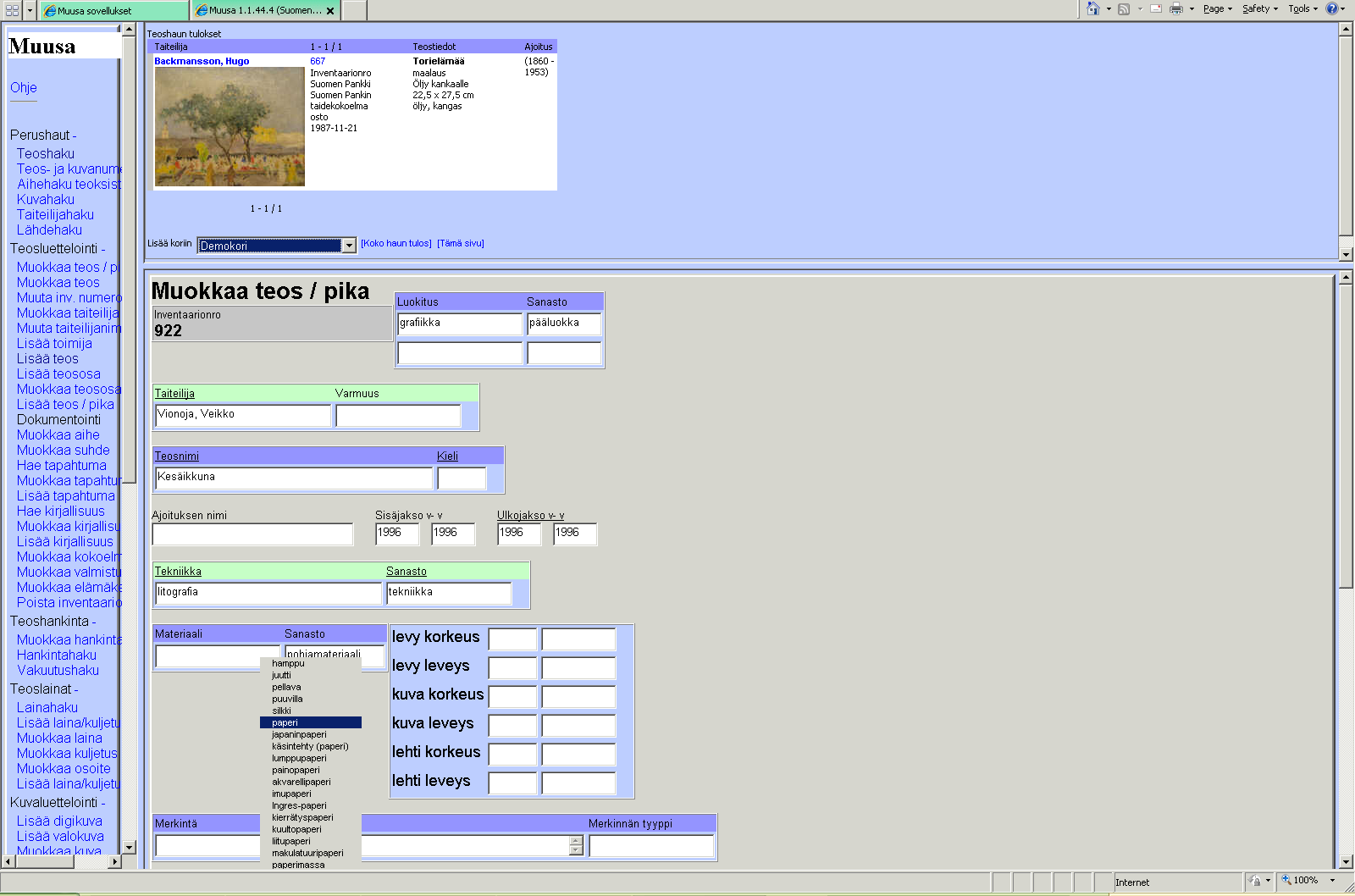1355x896 pixels.
Task: Open the Help icon dropdown arrow
Action: click(1343, 9)
